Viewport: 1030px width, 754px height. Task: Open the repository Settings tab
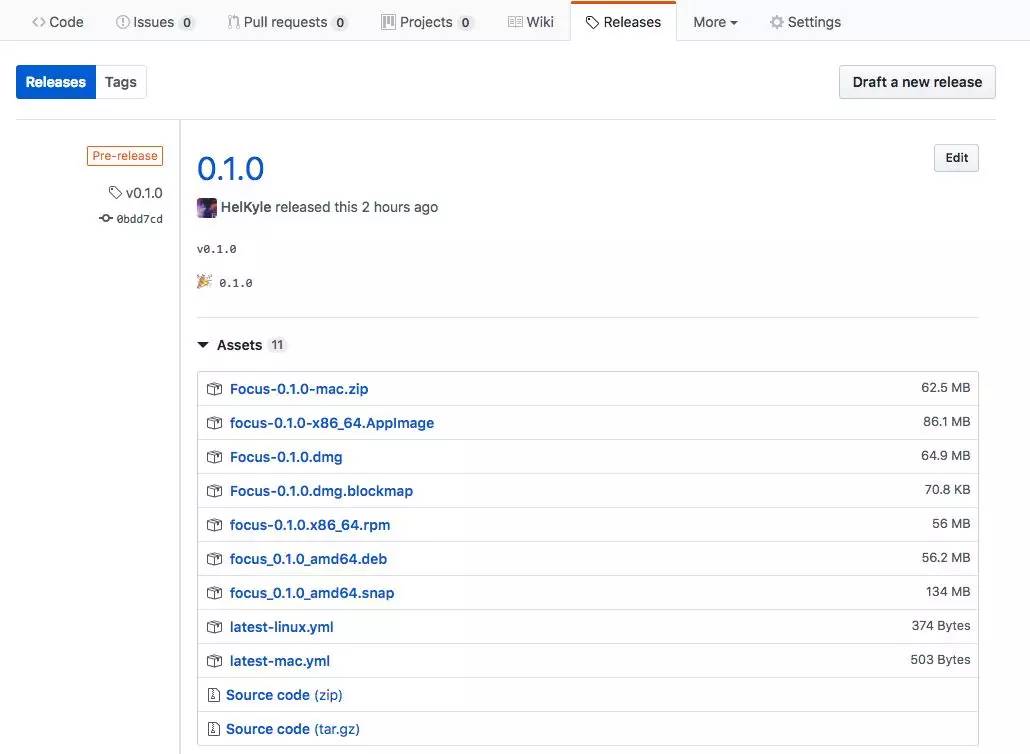(x=805, y=22)
